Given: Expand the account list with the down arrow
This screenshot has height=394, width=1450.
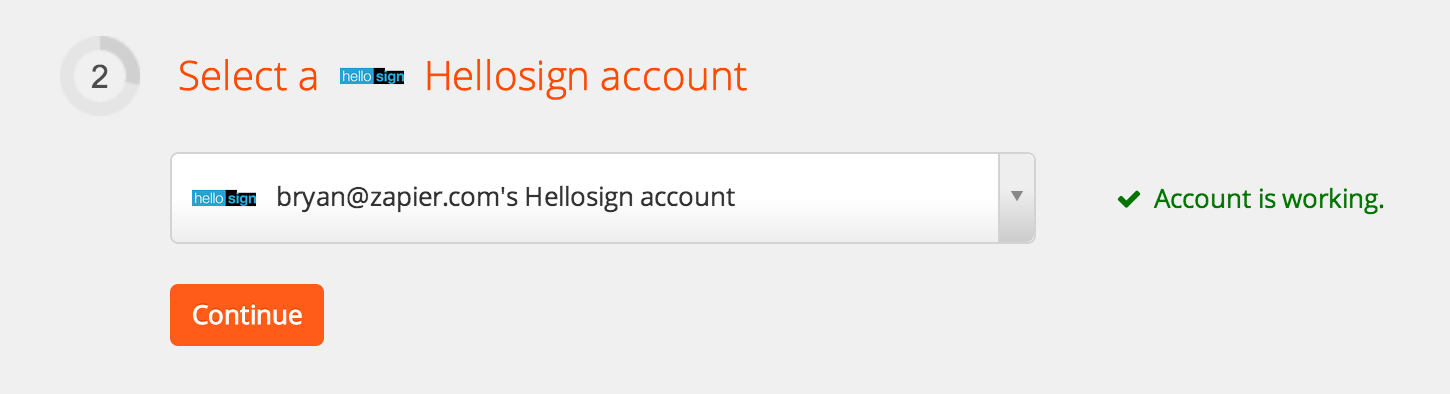Looking at the screenshot, I should [x=1016, y=197].
